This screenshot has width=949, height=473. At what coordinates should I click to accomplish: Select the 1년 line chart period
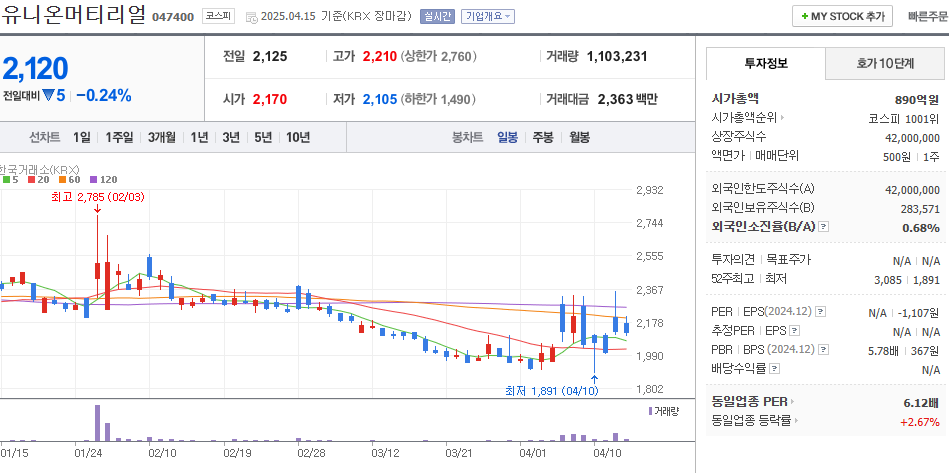point(199,137)
